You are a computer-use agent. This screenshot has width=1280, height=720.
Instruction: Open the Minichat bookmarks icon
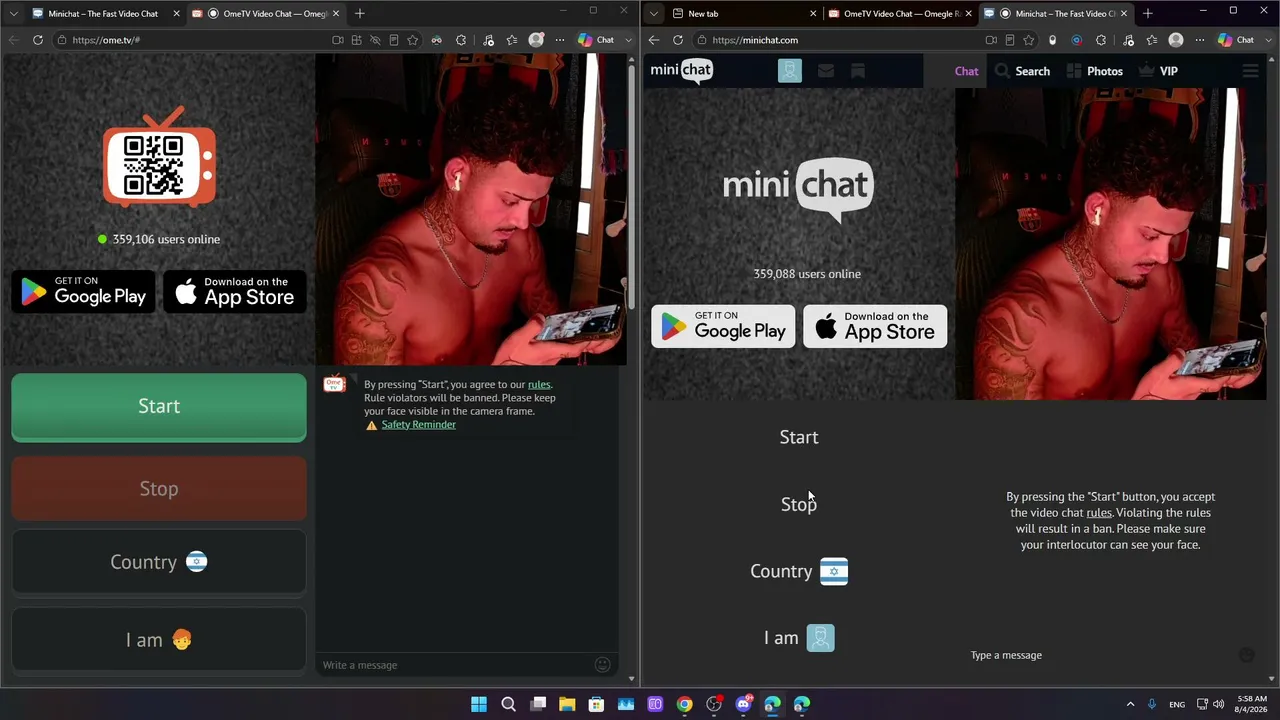(857, 71)
